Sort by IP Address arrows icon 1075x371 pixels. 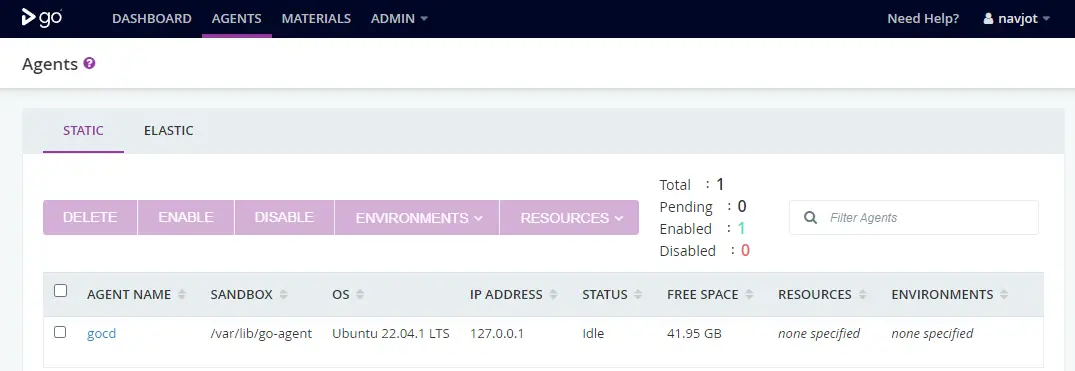(553, 294)
